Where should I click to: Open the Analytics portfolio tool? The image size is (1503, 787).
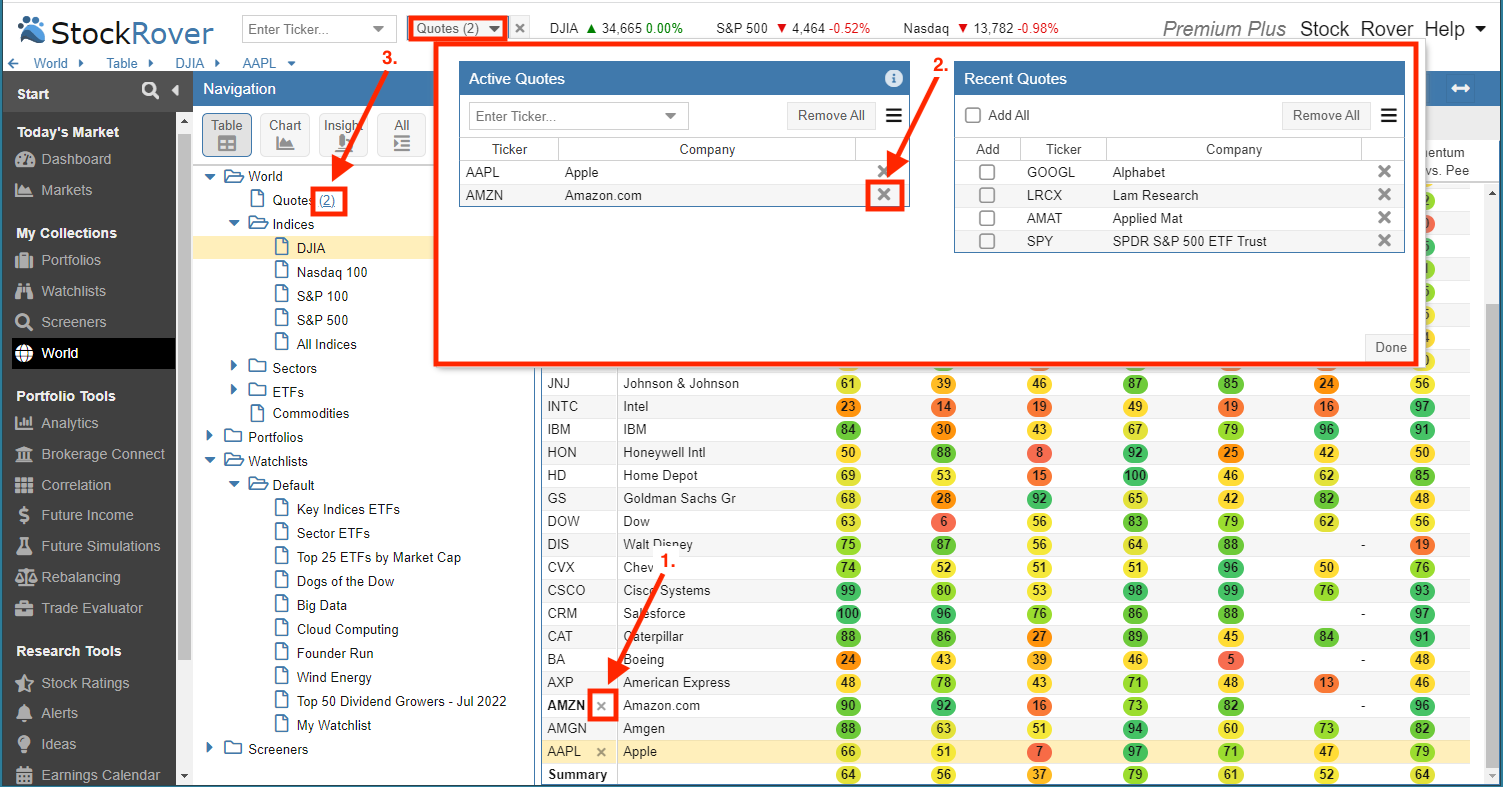click(69, 423)
